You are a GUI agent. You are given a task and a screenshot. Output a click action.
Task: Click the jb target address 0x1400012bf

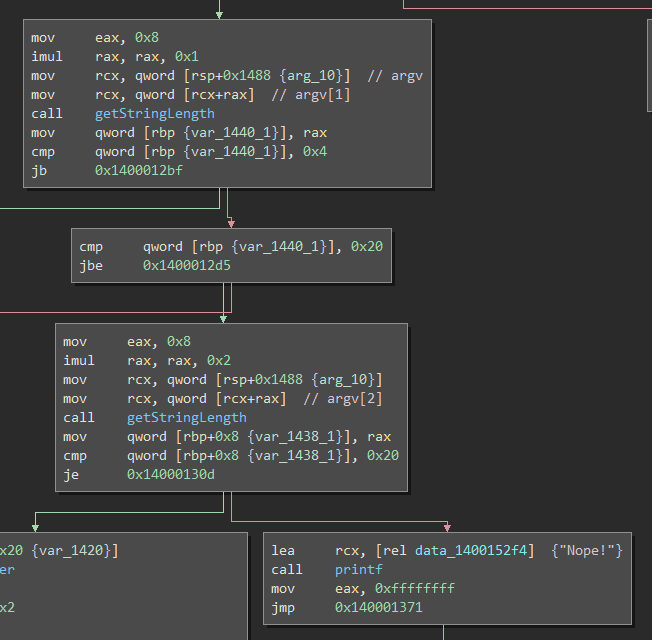pyautogui.click(x=139, y=170)
